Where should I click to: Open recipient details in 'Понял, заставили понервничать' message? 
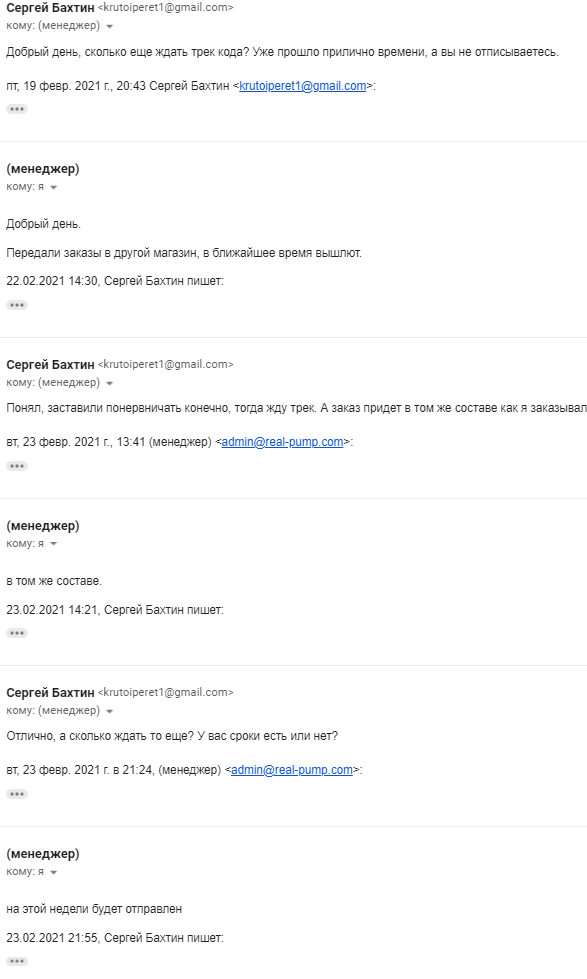[x=110, y=383]
